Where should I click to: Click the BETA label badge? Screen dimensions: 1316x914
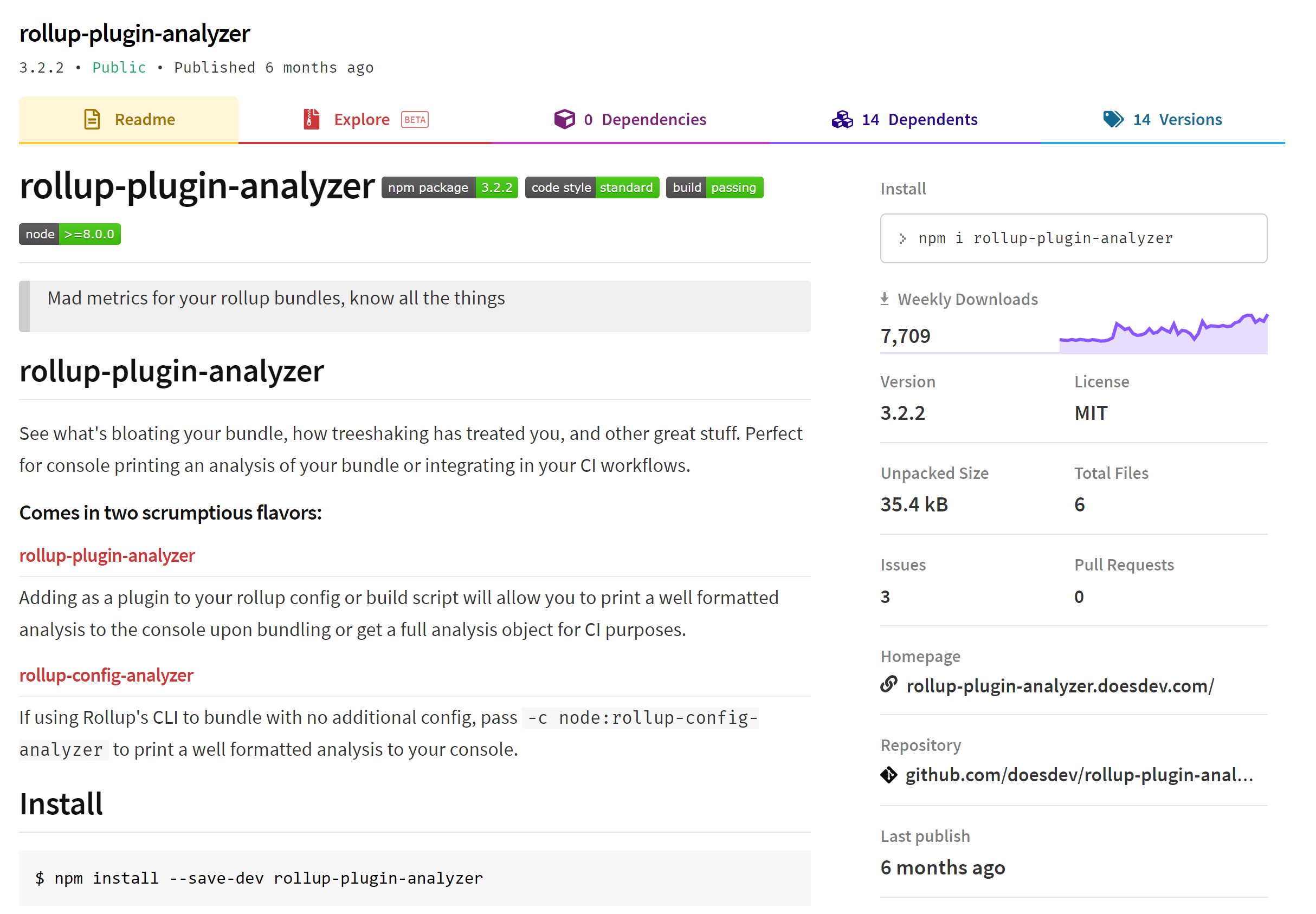pyautogui.click(x=415, y=120)
